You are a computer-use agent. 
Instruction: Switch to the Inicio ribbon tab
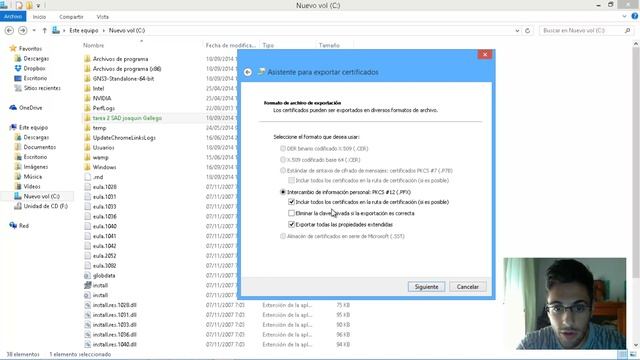[39, 17]
